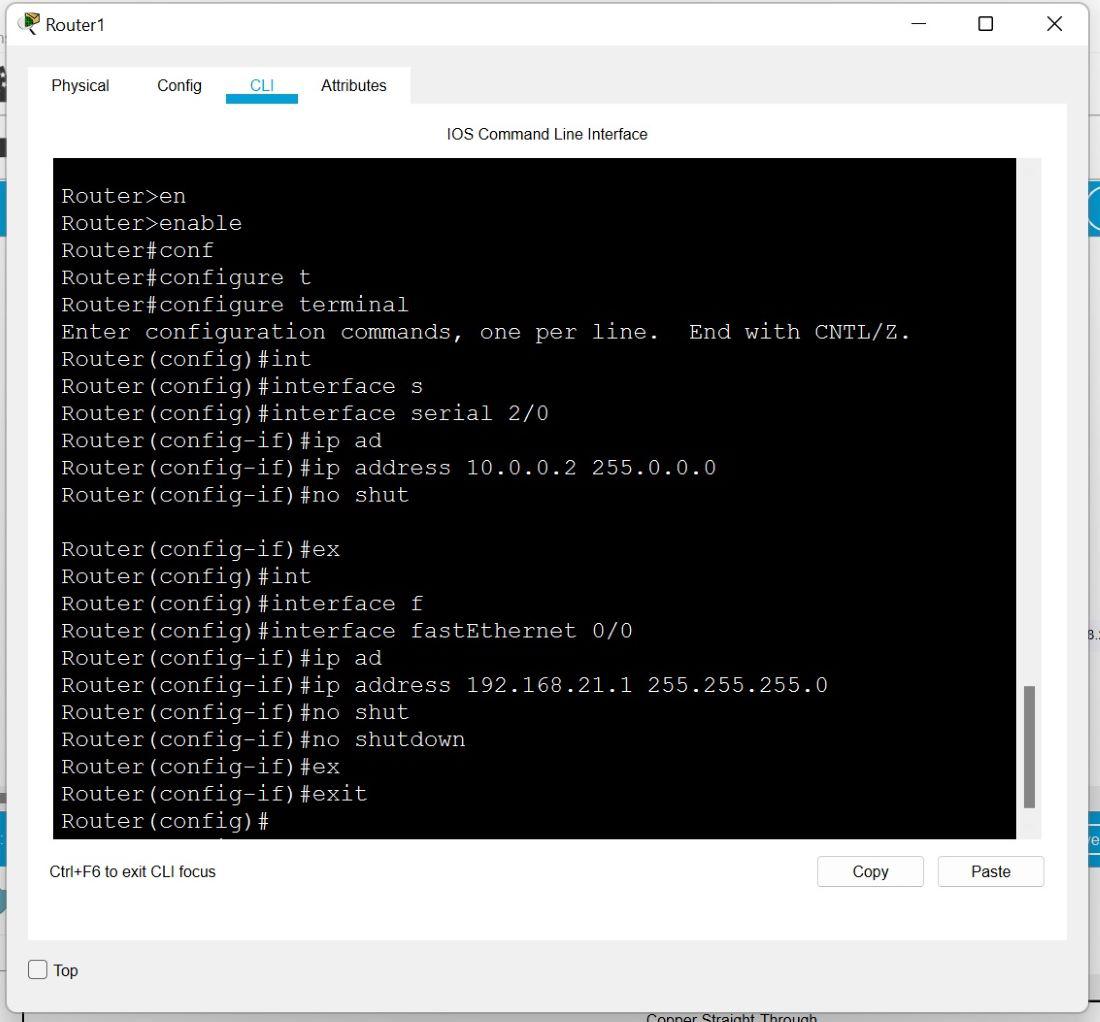This screenshot has height=1022, width=1100.
Task: Open the Config tab
Action: (179, 86)
